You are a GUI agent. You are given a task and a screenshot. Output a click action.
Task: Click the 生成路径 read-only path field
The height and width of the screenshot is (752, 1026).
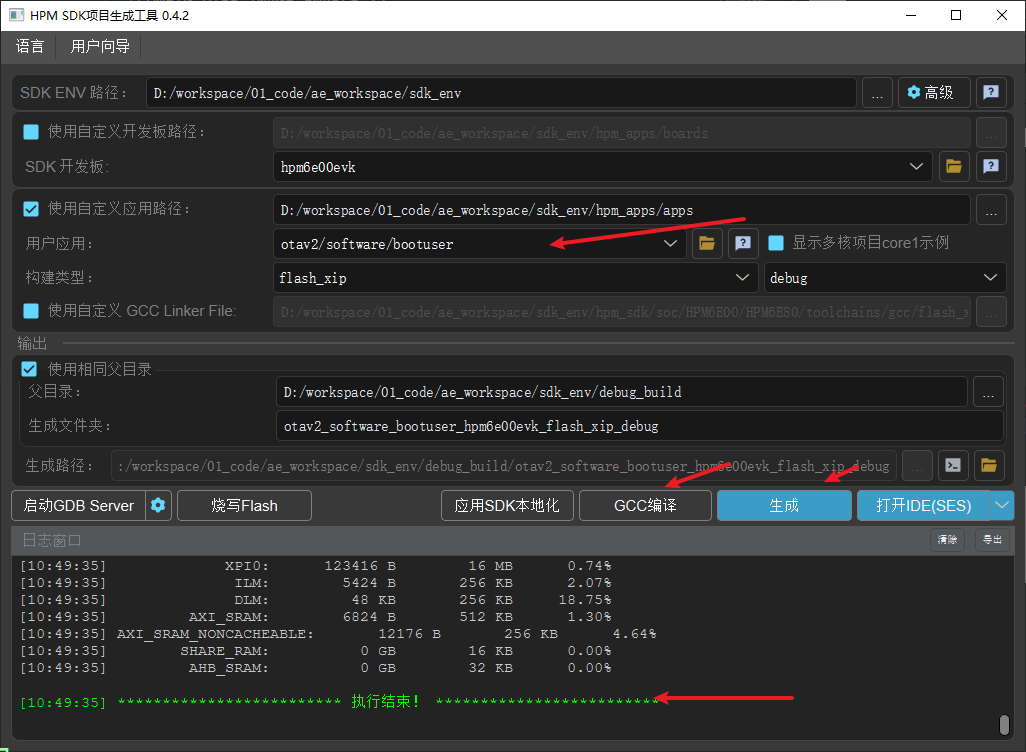pyautogui.click(x=504, y=466)
